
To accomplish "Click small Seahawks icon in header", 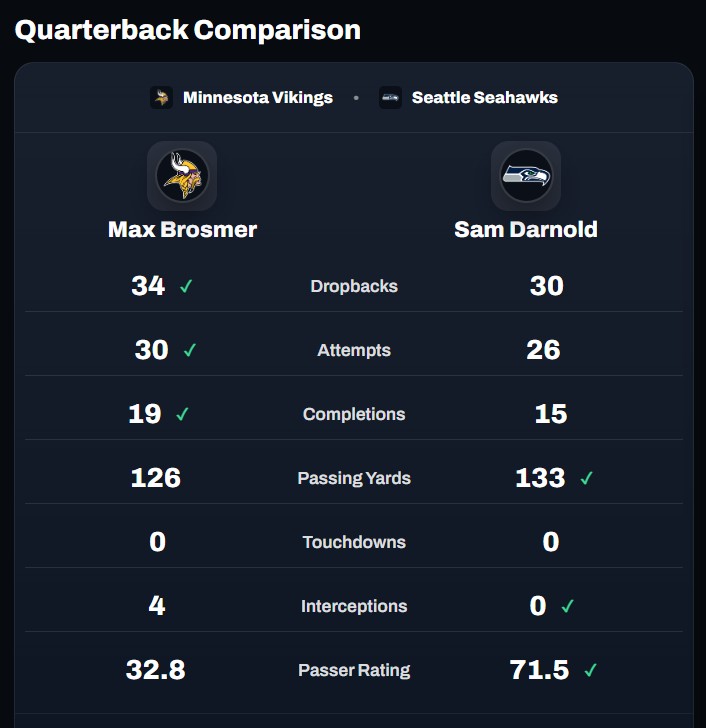I will click(390, 98).
